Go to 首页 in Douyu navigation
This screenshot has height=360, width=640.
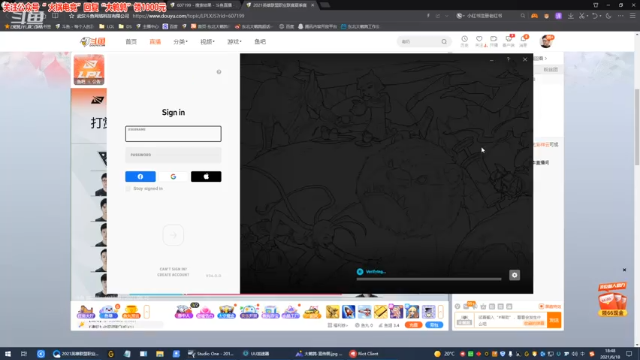click(x=131, y=42)
